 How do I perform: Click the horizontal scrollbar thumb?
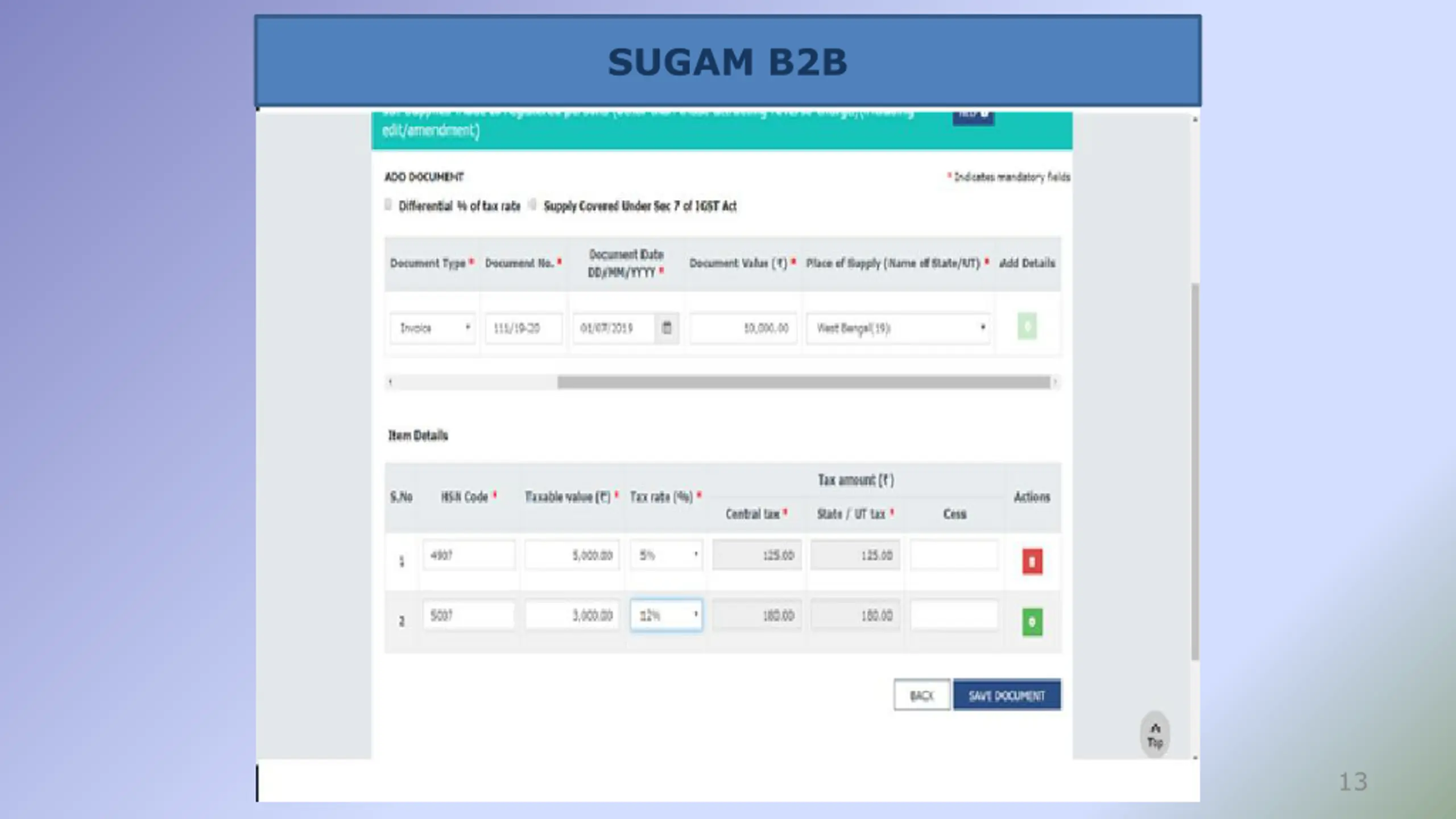tap(803, 382)
